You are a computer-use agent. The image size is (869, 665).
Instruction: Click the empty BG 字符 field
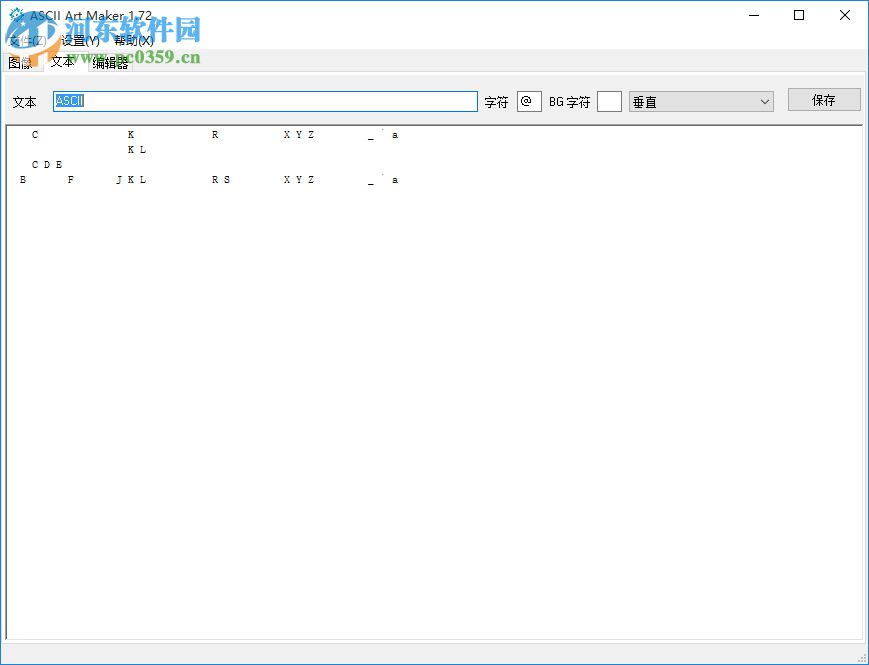[609, 101]
